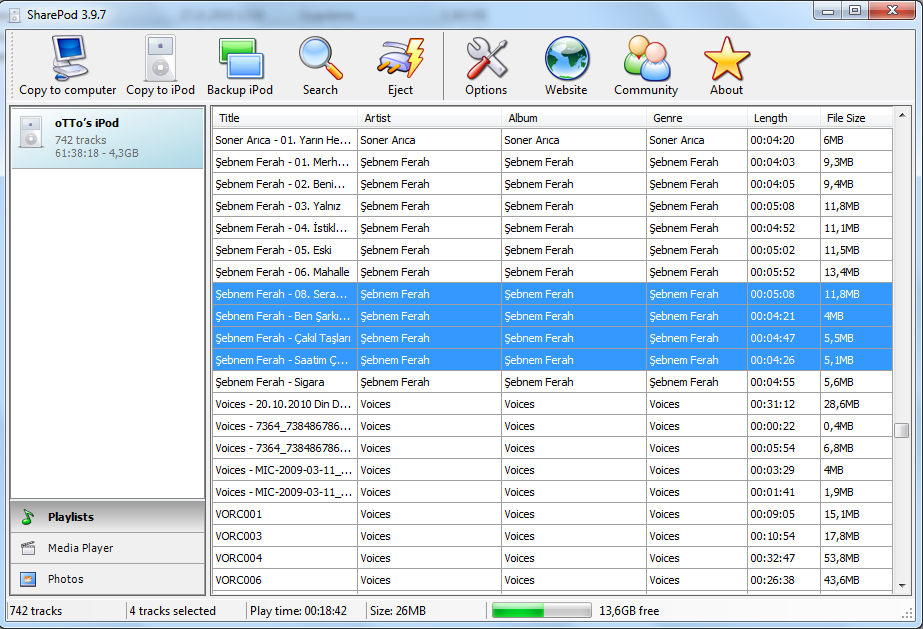Click '4 tracks selected' status text

(x=172, y=611)
